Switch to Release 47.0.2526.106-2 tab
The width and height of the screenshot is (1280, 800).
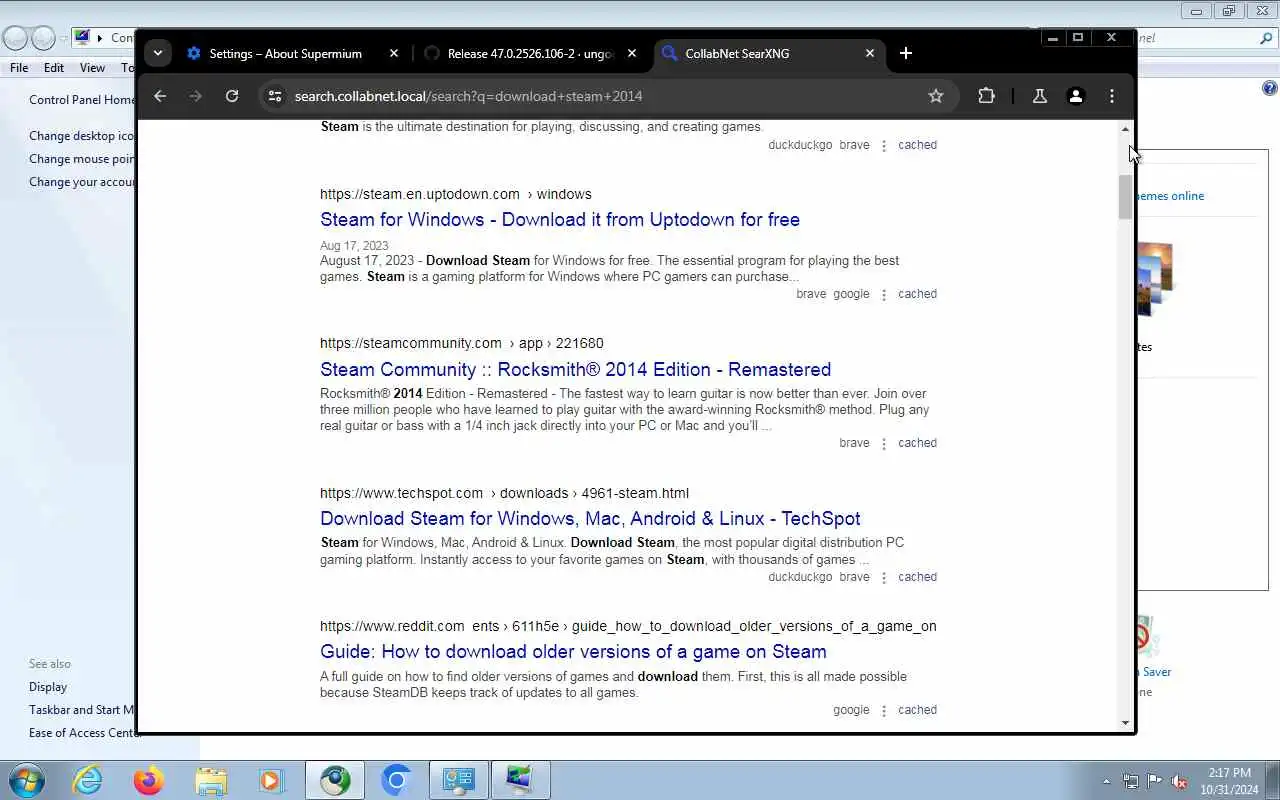click(x=531, y=53)
